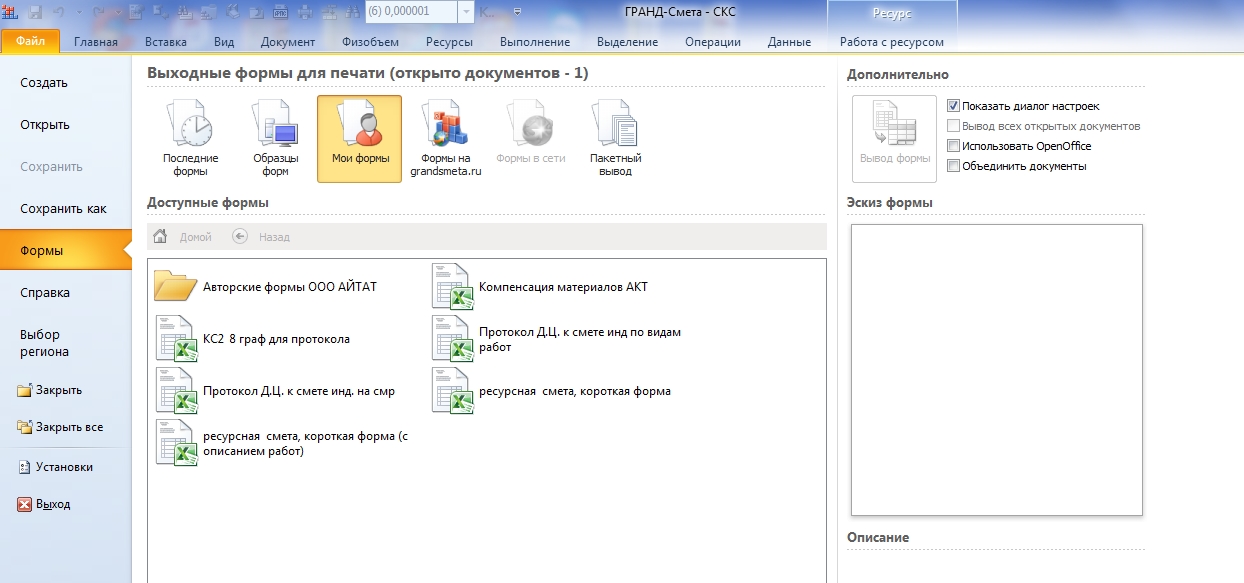Screen dimensions: 1244x583
Task: Enable the Объединить документы checkbox
Action: coord(953,166)
